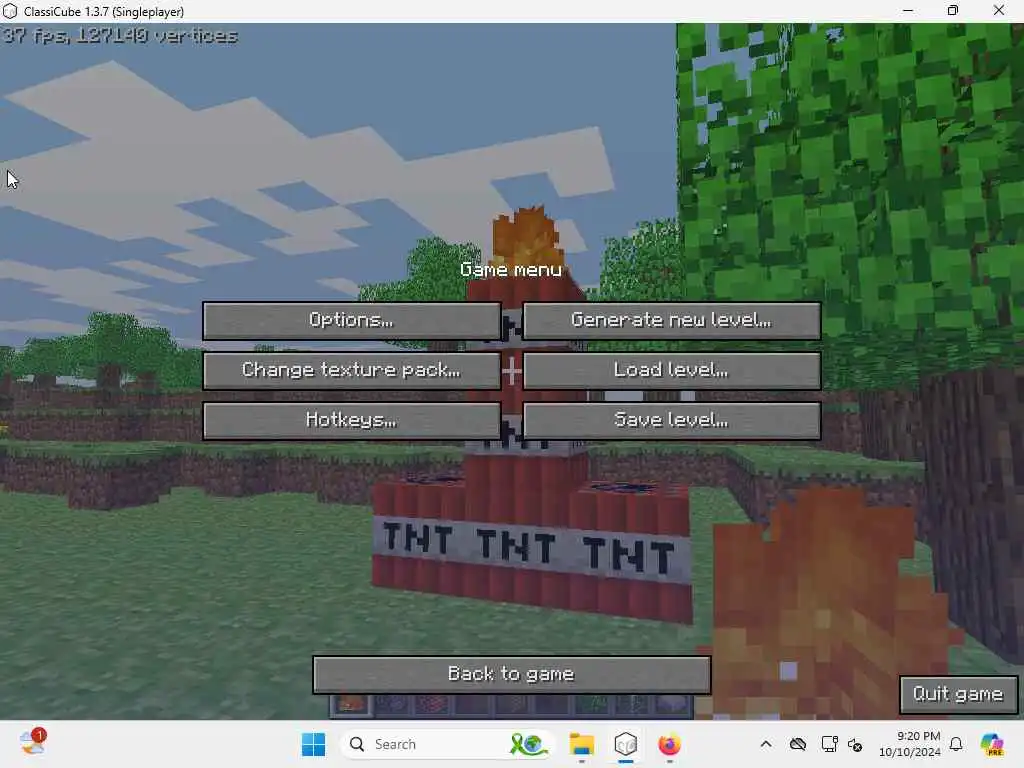Open the Options menu

(351, 320)
